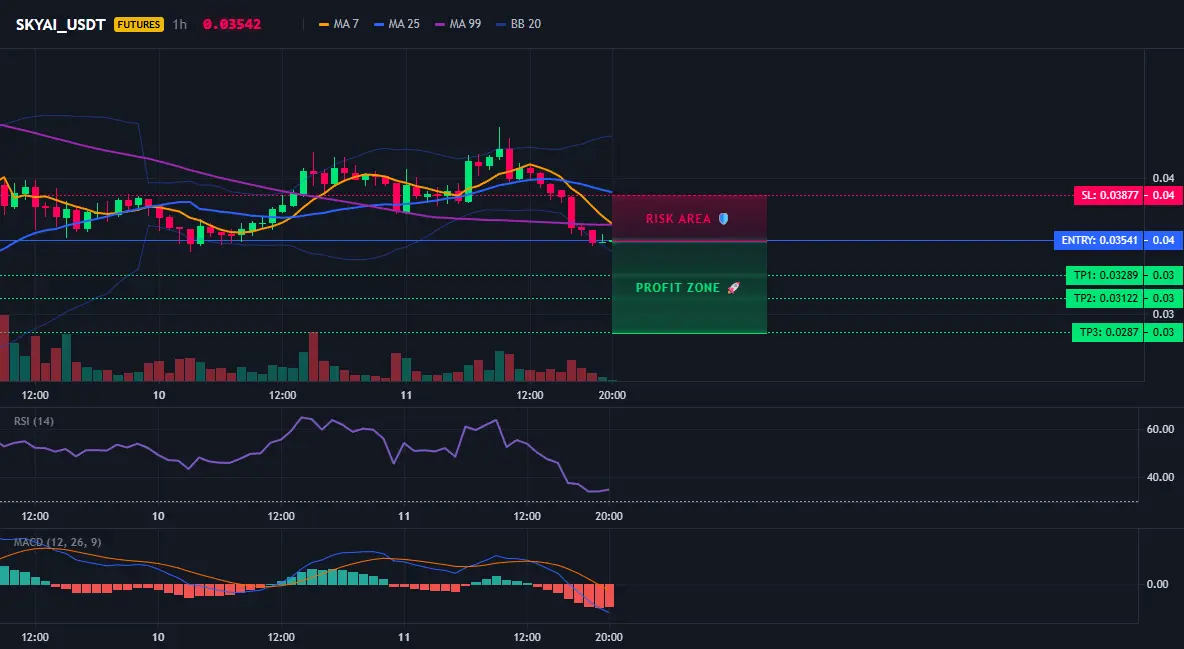Click the PROFIT ZONE text

(x=677, y=288)
